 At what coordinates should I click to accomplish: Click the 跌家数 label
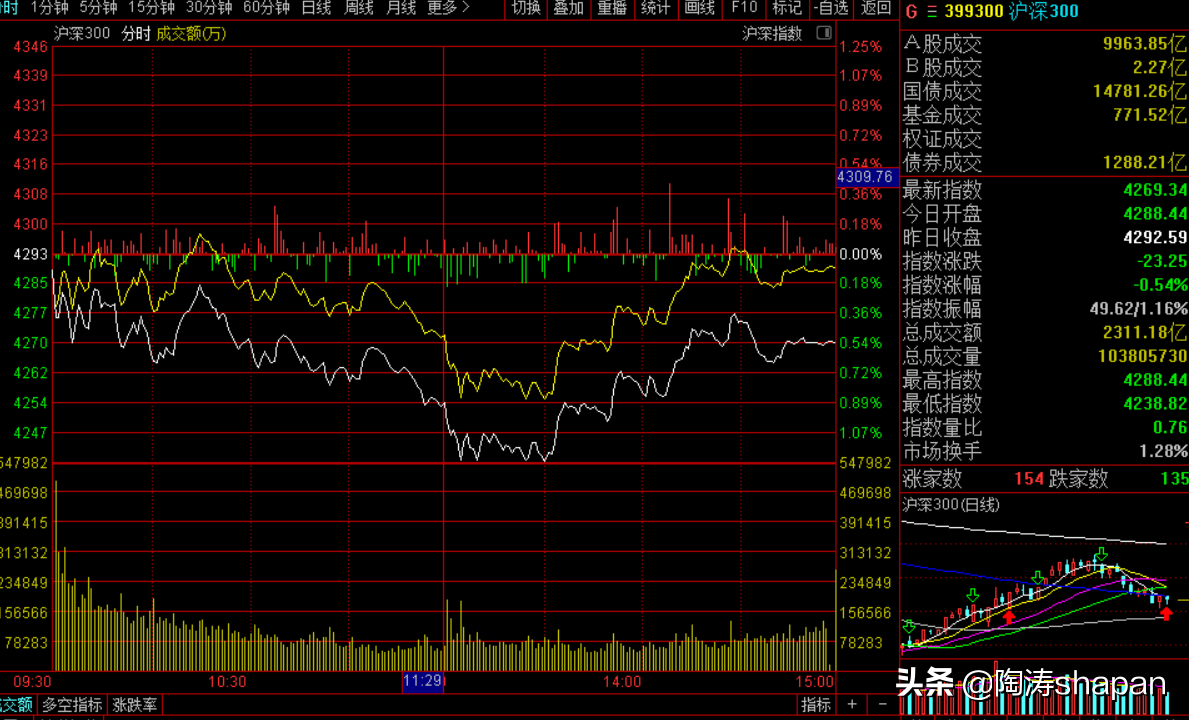click(1078, 479)
